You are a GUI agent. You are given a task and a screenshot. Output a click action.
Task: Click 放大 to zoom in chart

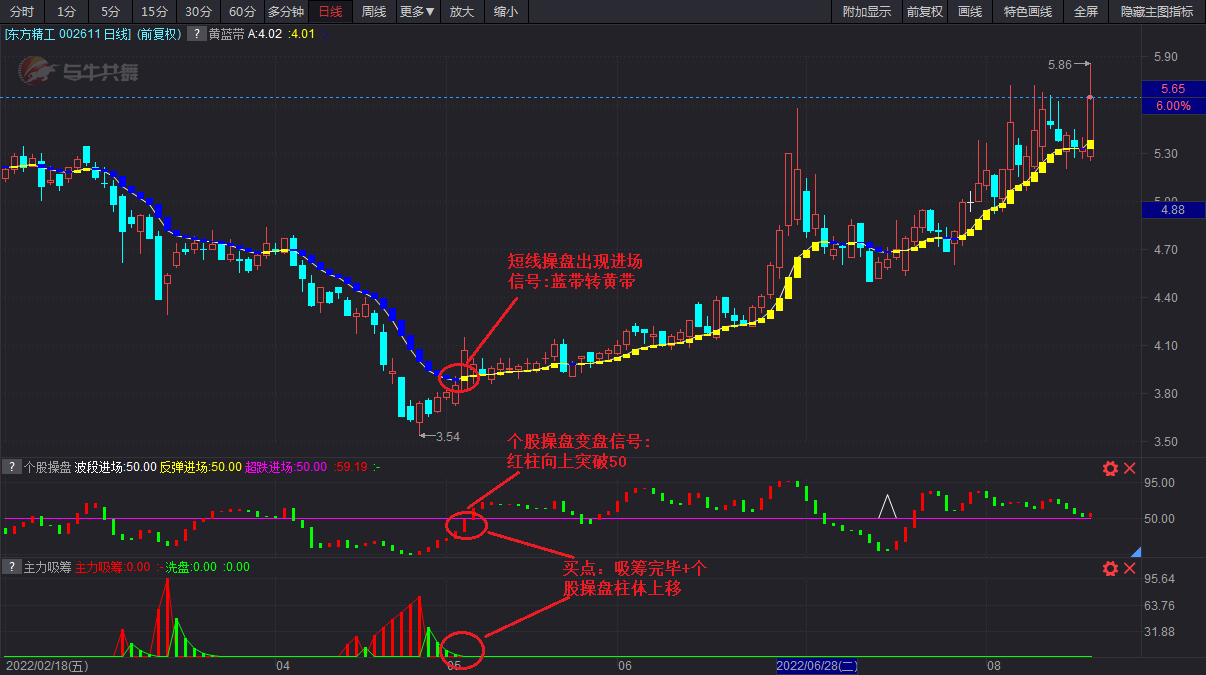tap(461, 12)
